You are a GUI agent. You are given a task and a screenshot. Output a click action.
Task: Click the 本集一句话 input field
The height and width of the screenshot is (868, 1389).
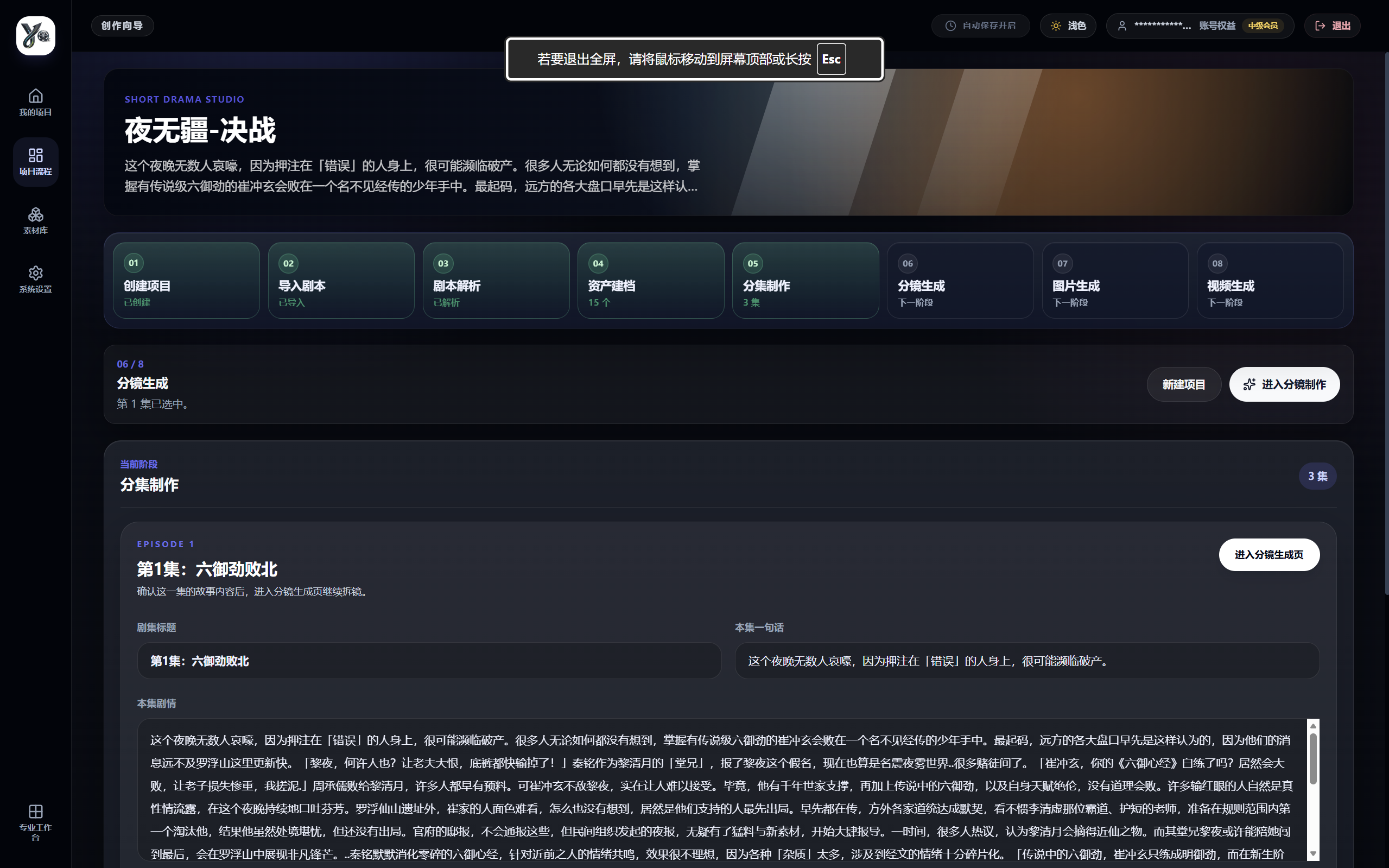[1027, 661]
